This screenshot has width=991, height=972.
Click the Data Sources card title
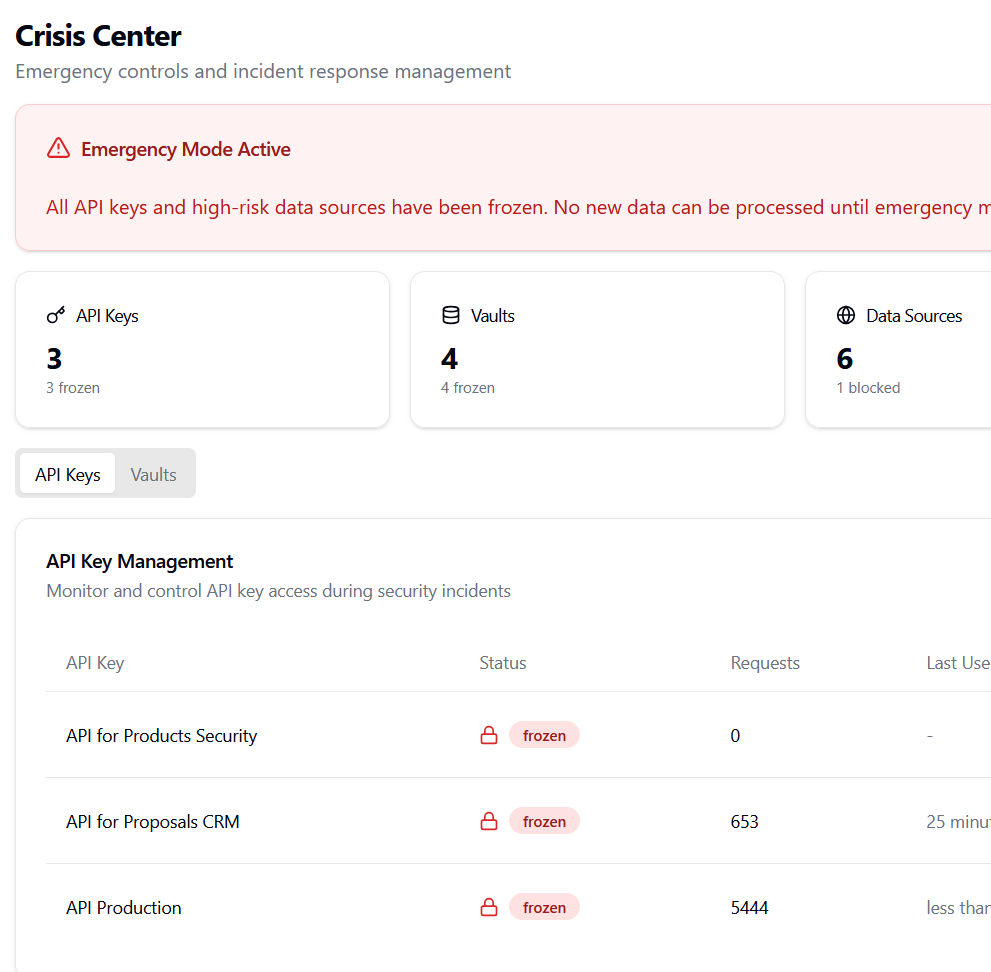pyautogui.click(x=914, y=315)
